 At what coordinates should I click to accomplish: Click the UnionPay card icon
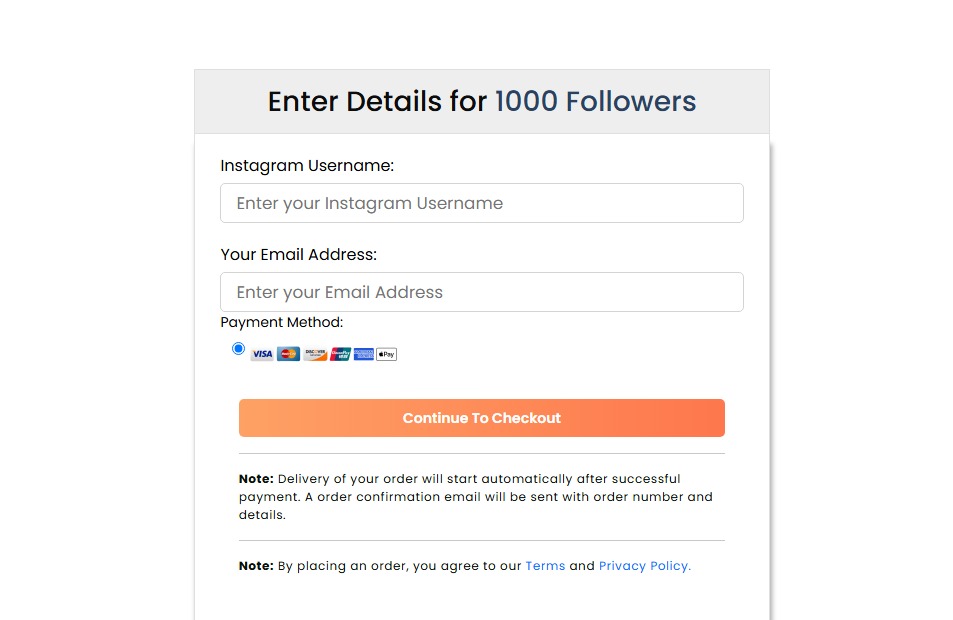pos(340,354)
